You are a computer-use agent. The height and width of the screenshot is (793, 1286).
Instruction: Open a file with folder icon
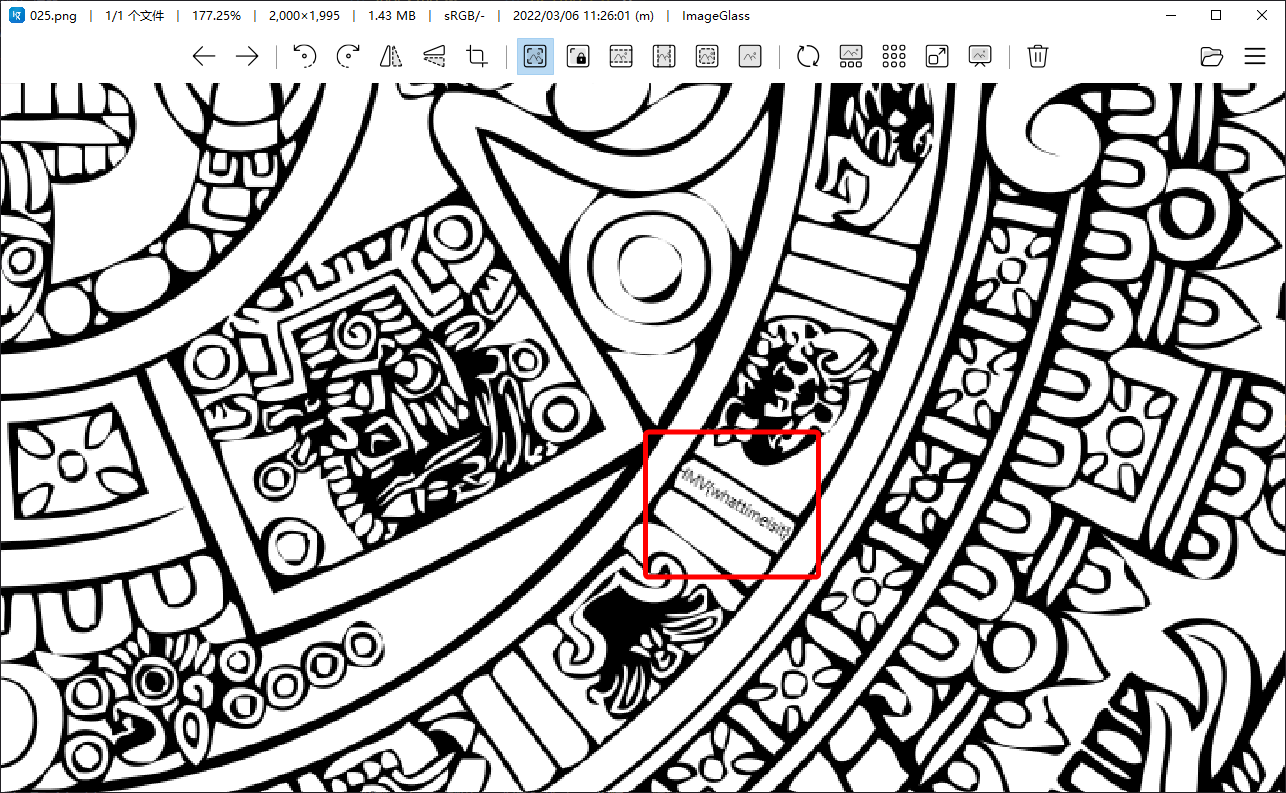[x=1212, y=56]
